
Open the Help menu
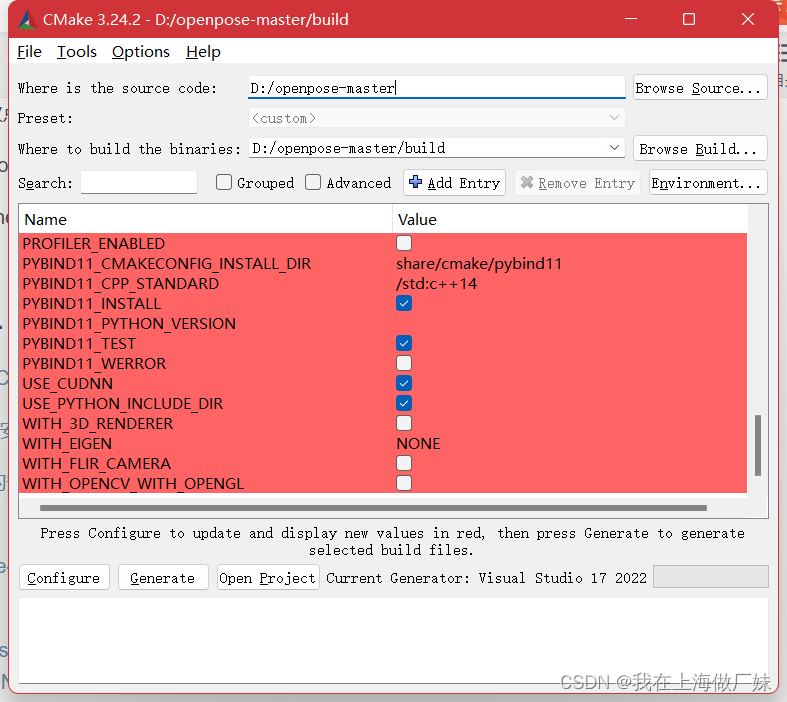(x=203, y=52)
